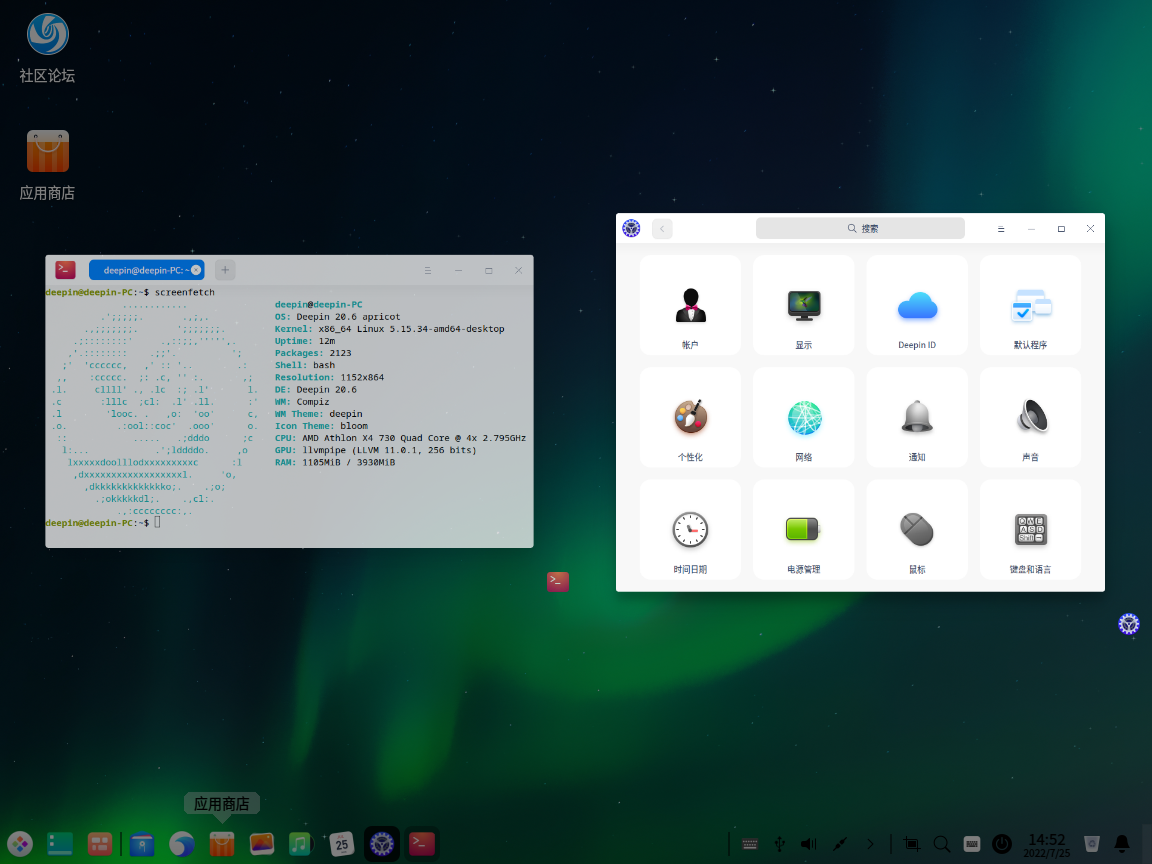Screen dimensions: 1152x864
Task: Open the Deepin ID cloud settings
Action: click(x=917, y=306)
